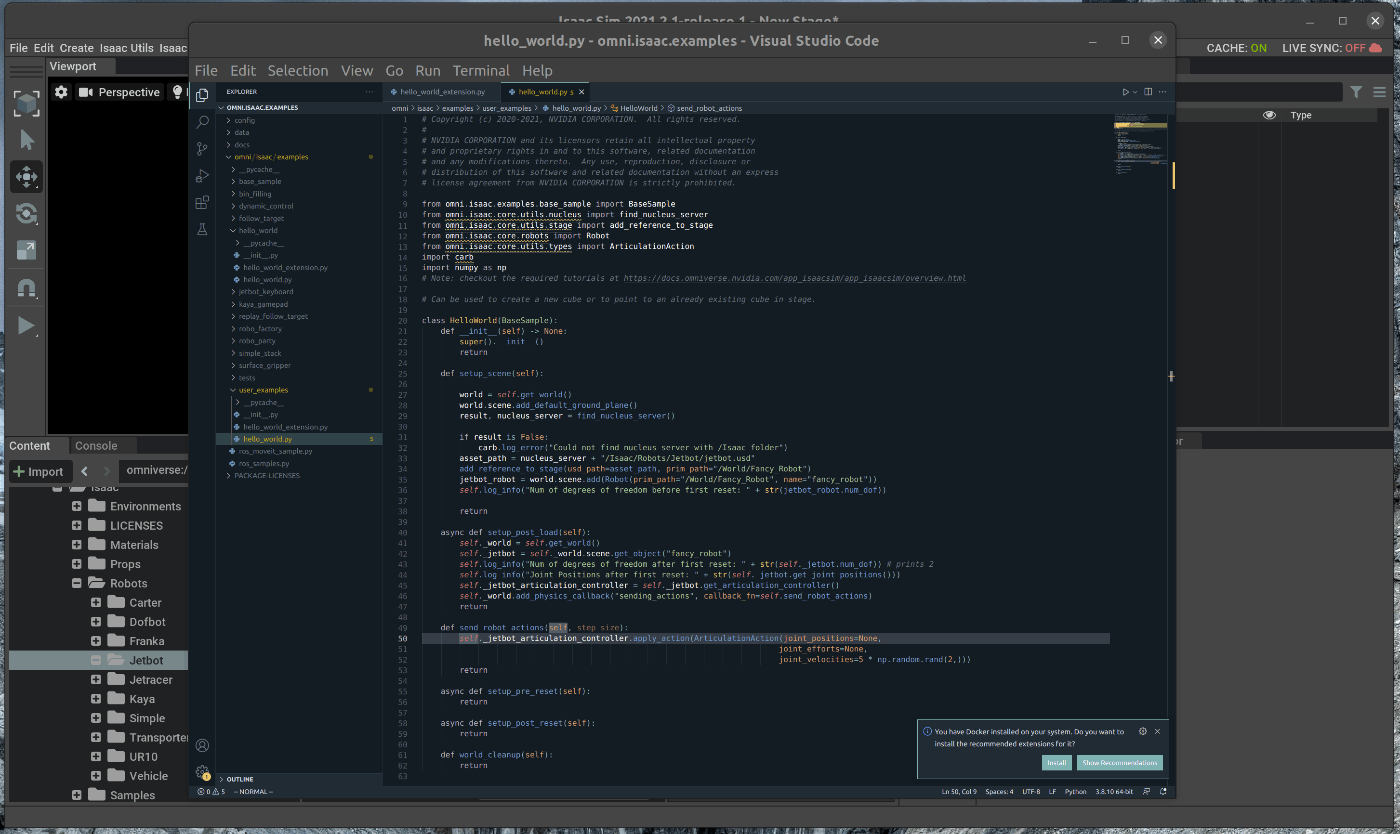Open Explorer panel ellipsis menu
The width and height of the screenshot is (1400, 834).
[x=369, y=92]
